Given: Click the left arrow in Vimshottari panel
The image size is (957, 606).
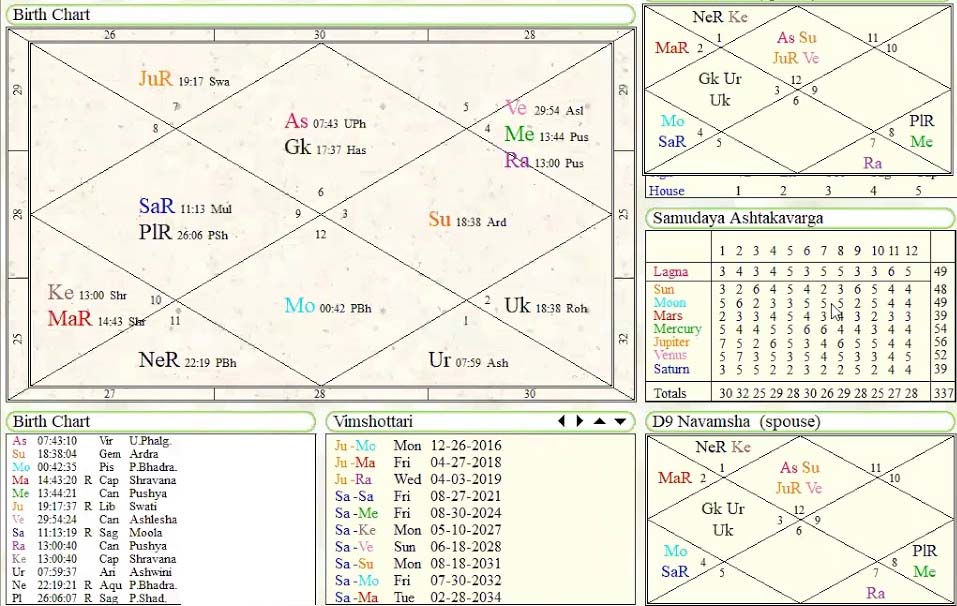Looking at the screenshot, I should point(563,421).
